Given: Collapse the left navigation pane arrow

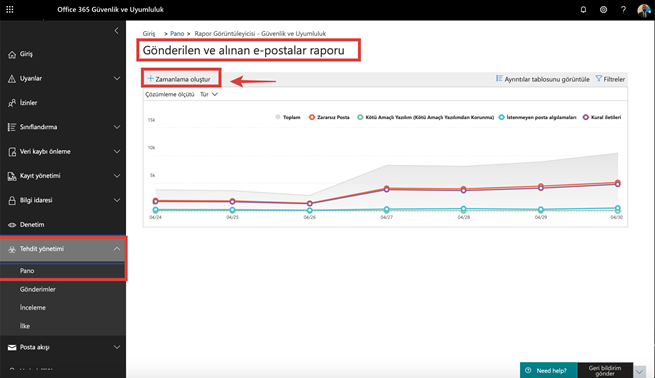Looking at the screenshot, I should tap(117, 30).
